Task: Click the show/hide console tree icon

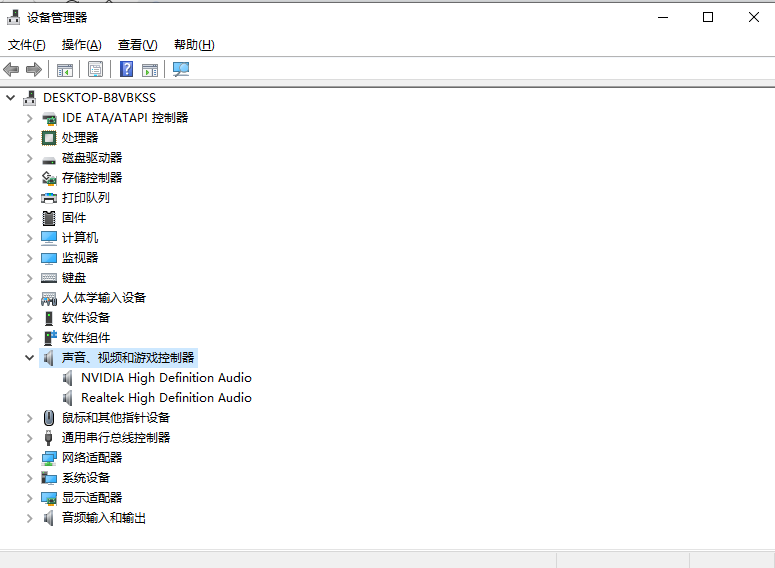Action: tap(65, 69)
